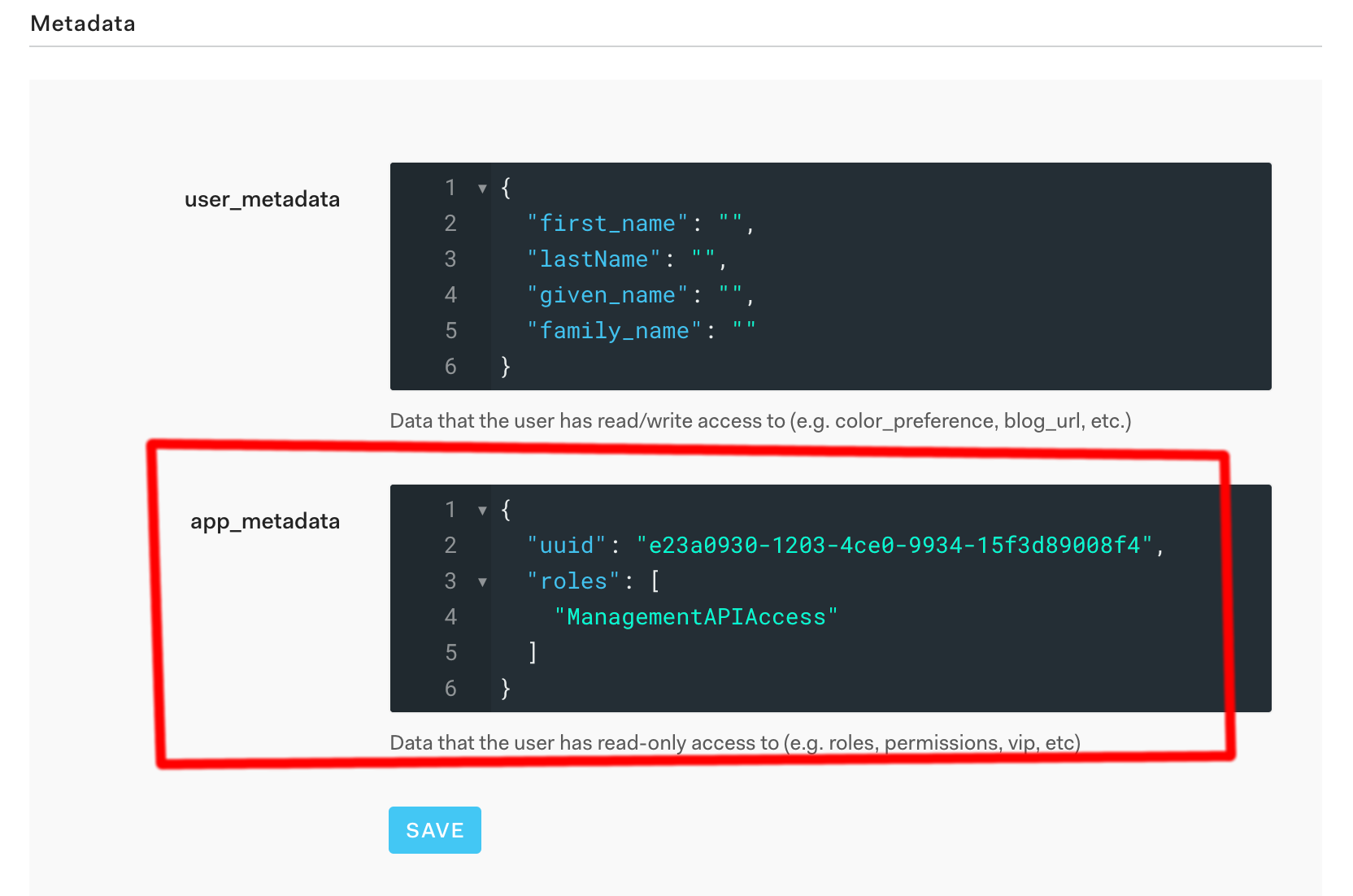Click the "ManagementAPIAccess" role string
The image size is (1353, 896).
pos(696,617)
